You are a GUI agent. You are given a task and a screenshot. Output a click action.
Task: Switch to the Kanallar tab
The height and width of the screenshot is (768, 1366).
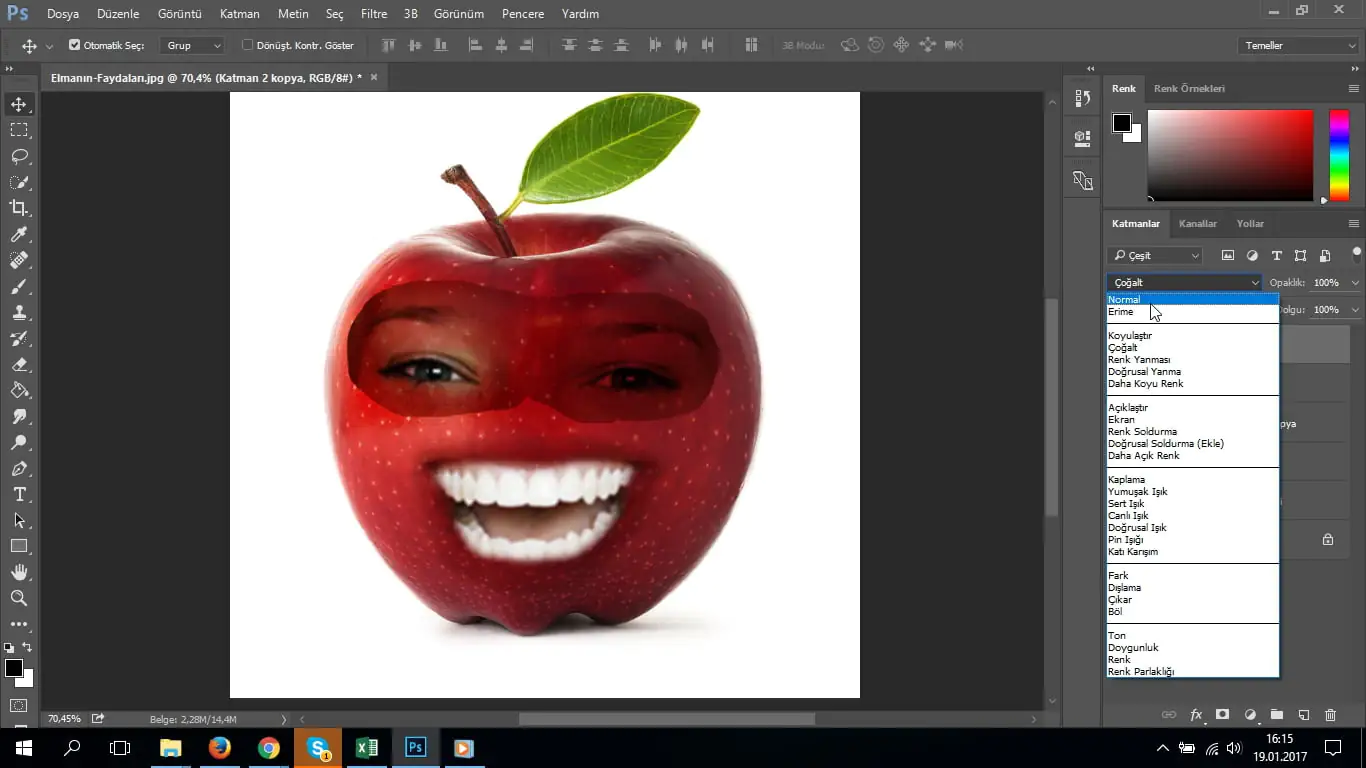[x=1197, y=224]
